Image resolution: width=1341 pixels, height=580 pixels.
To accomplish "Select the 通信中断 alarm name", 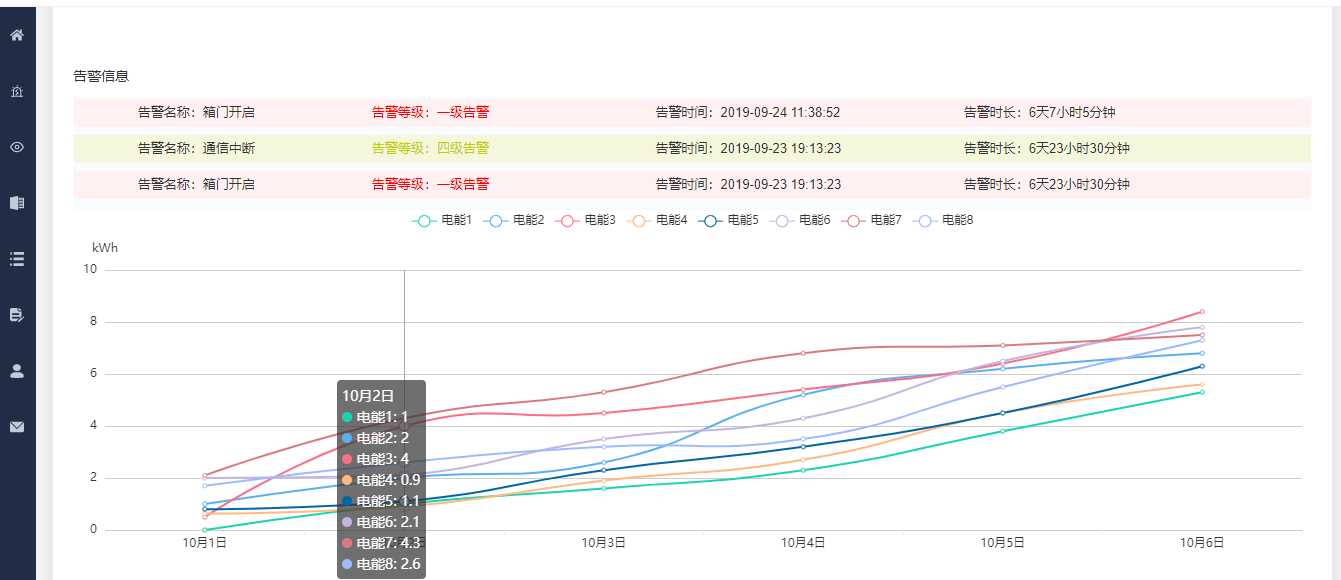I will click(229, 149).
